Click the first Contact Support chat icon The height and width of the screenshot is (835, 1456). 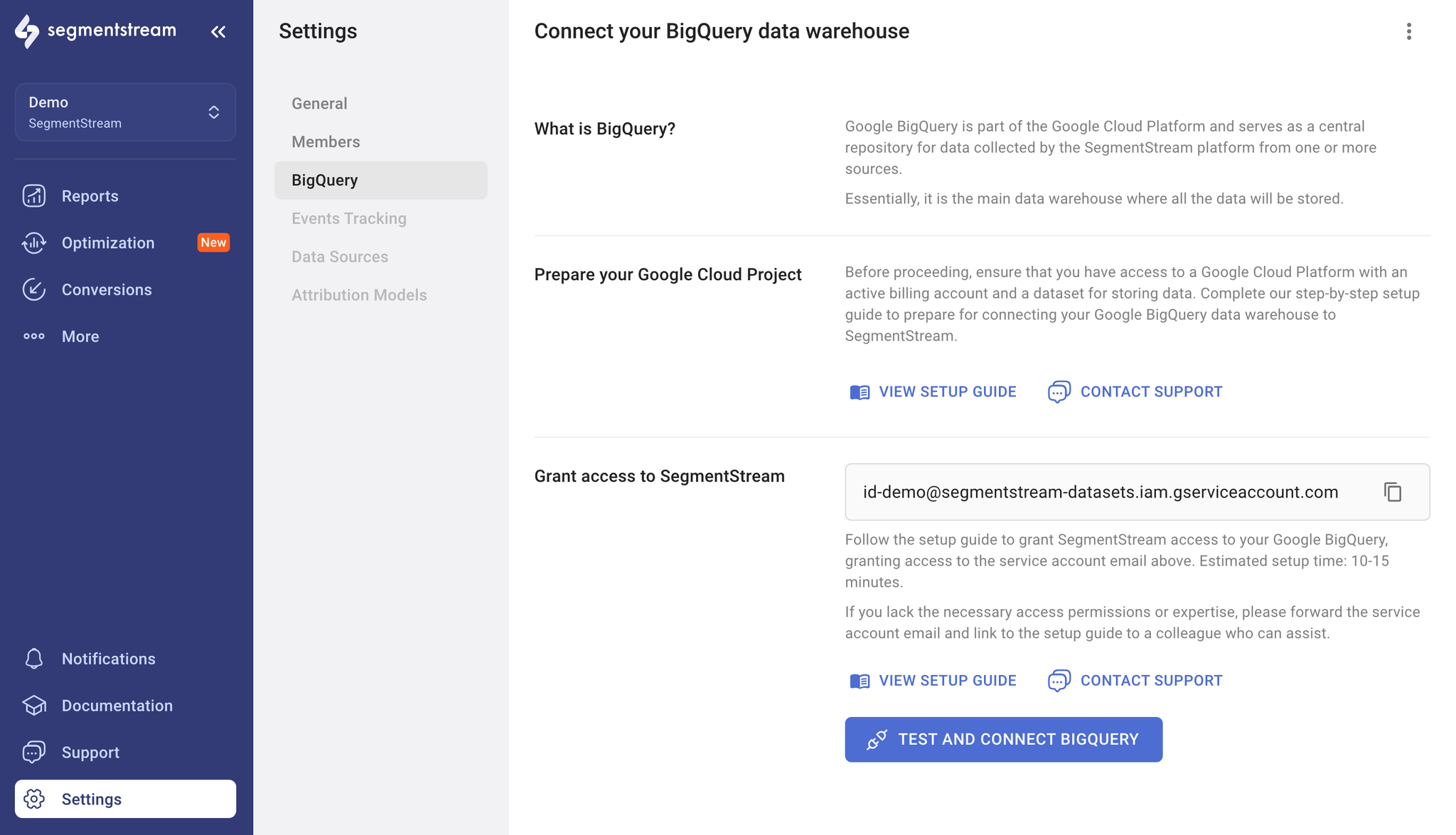1059,392
